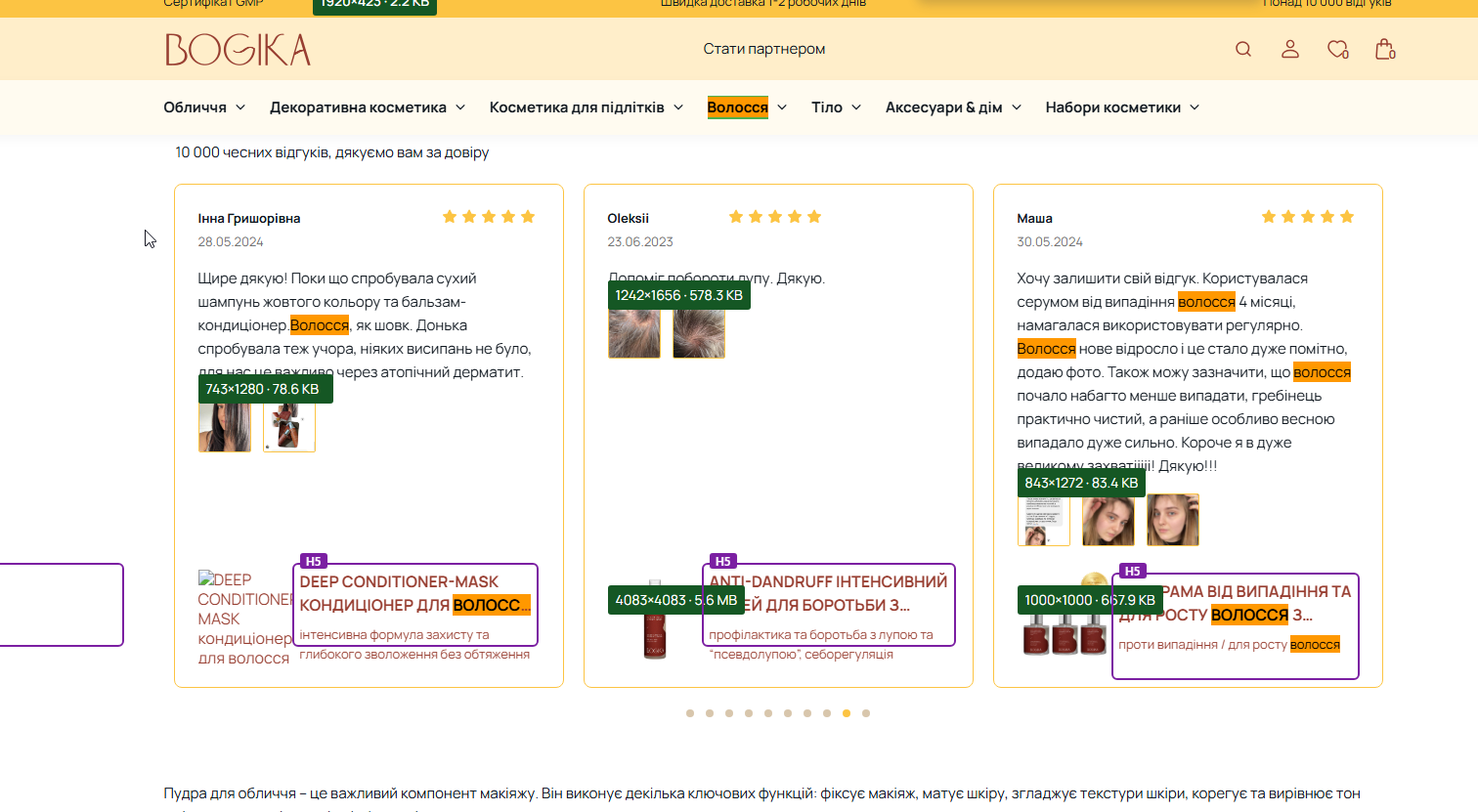Expand the chevron beside Волосся
1478x812 pixels.
point(782,107)
